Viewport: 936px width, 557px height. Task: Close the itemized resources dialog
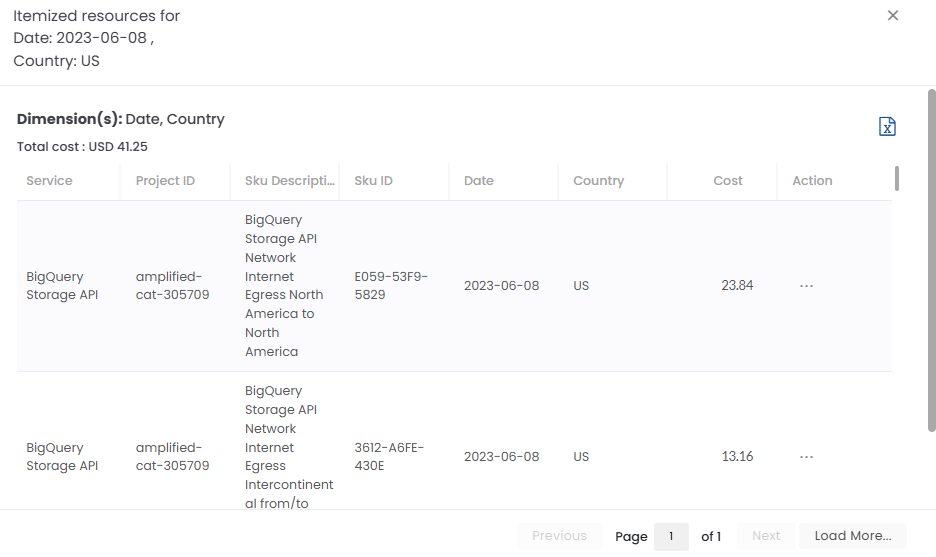coord(893,15)
